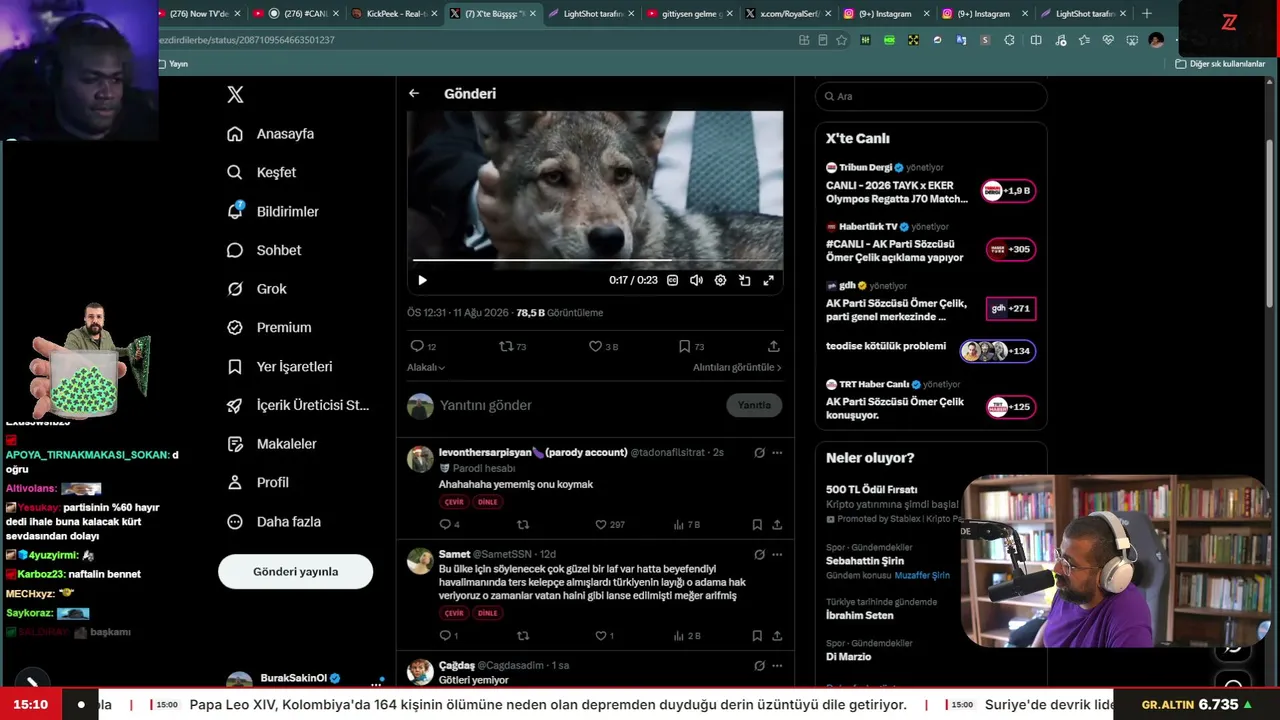Bookmark levonthersarpisyan's reply
1280x720 pixels.
(x=757, y=524)
